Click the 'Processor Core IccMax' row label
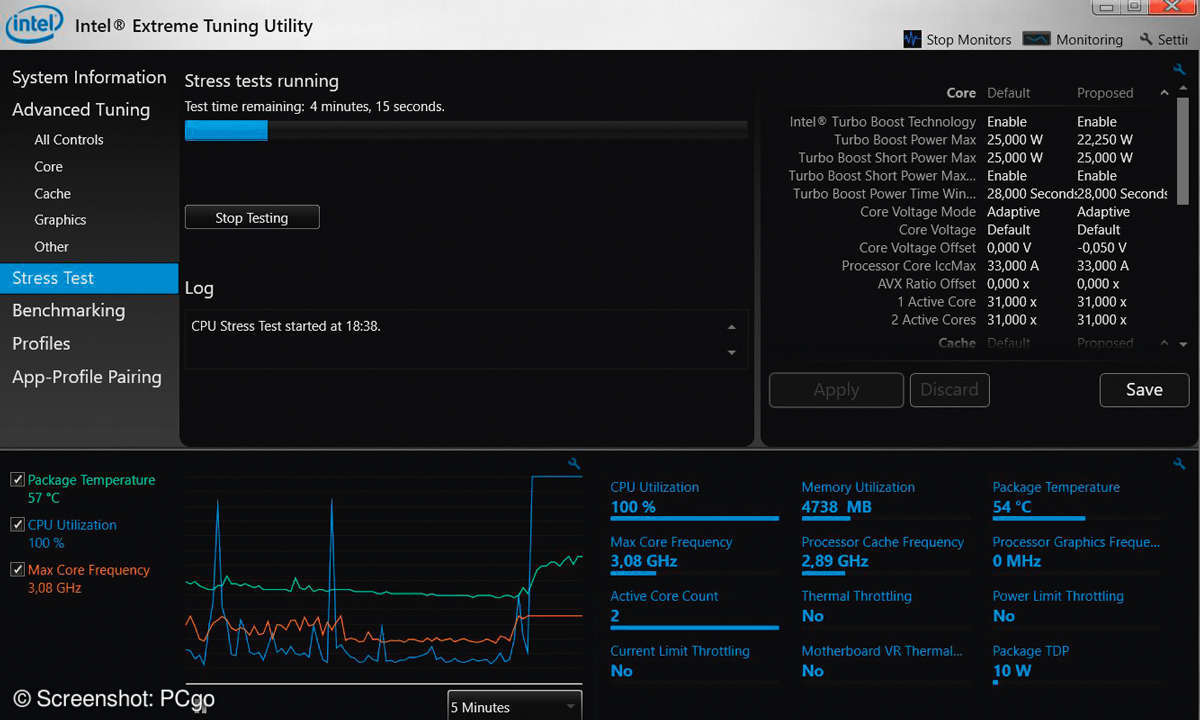Screen dimensions: 1200x720 click(x=908, y=266)
